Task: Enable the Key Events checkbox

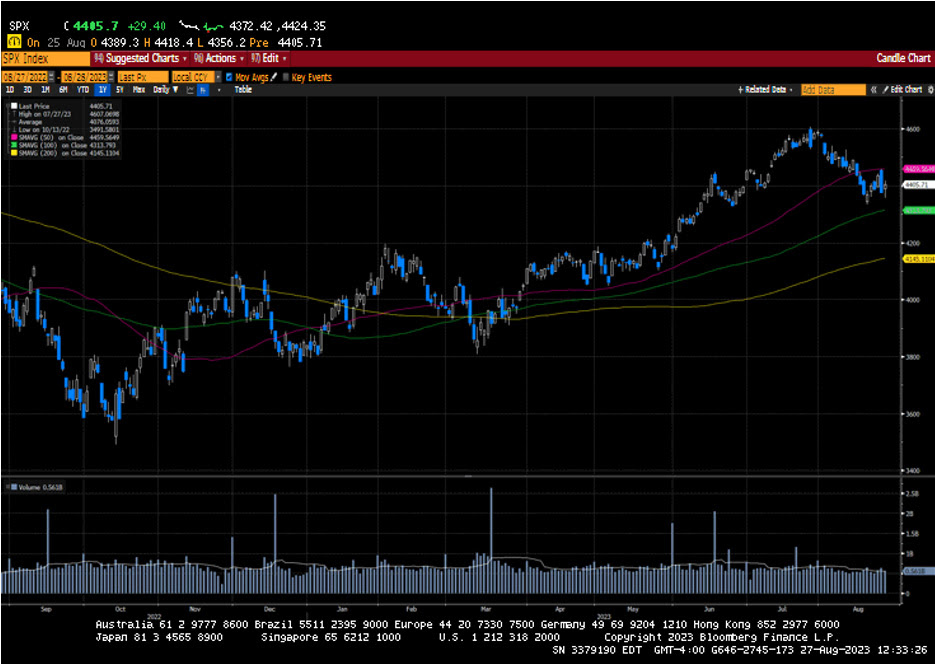Action: coord(285,77)
